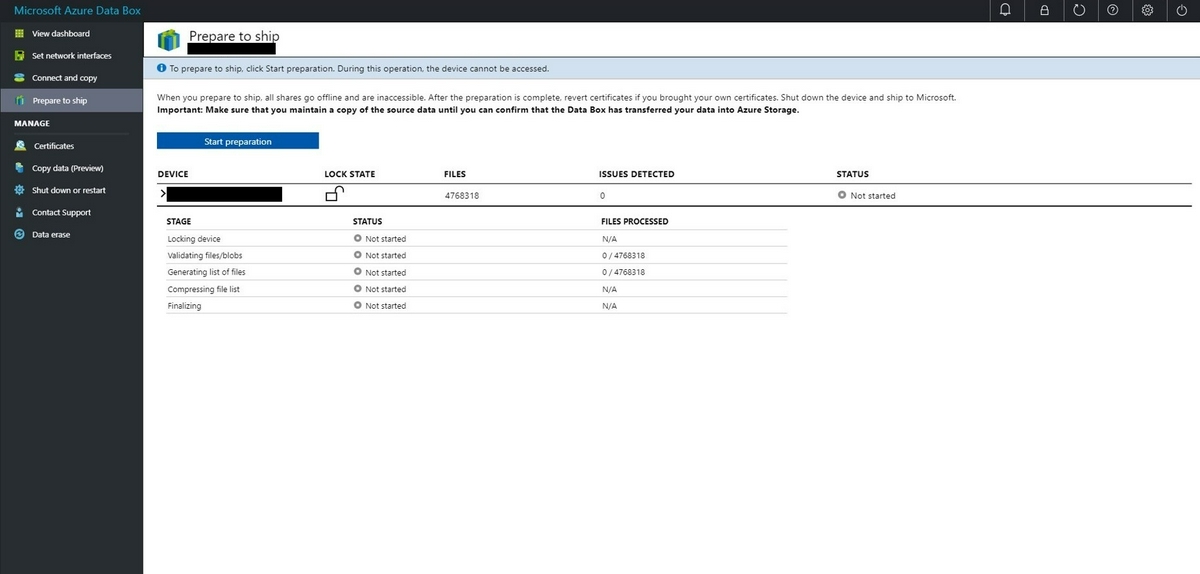Screen dimensions: 1200x574
Task: Click the Contact Support icon
Action: click(x=20, y=212)
